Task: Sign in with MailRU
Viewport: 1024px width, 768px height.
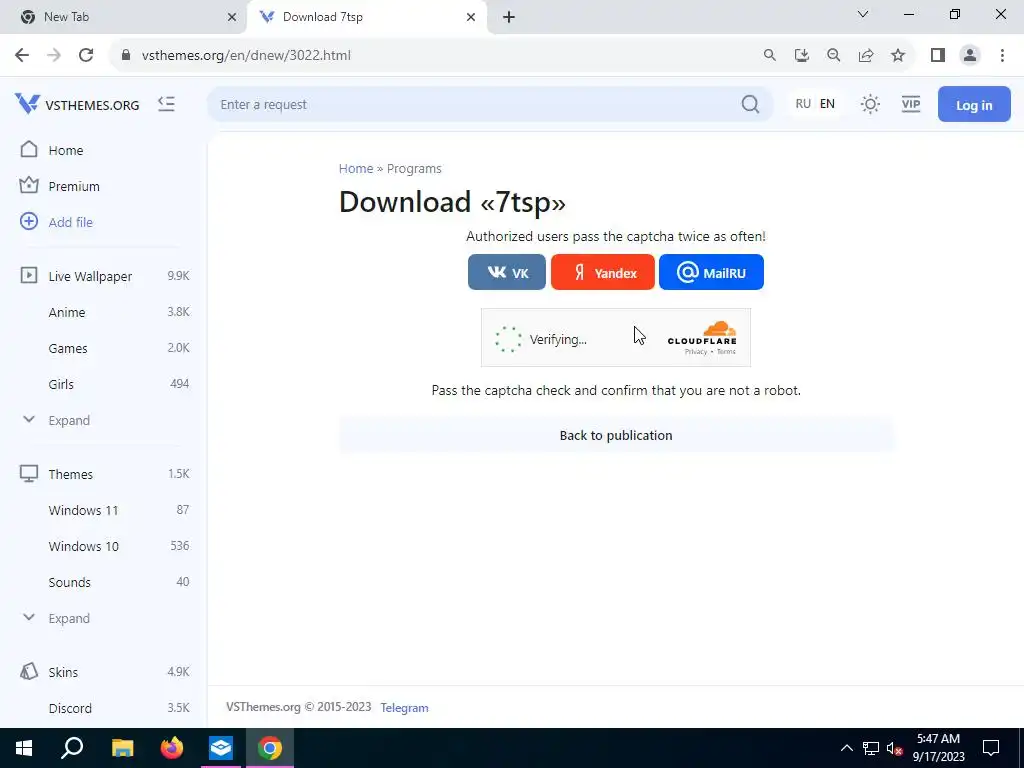Action: pos(711,272)
